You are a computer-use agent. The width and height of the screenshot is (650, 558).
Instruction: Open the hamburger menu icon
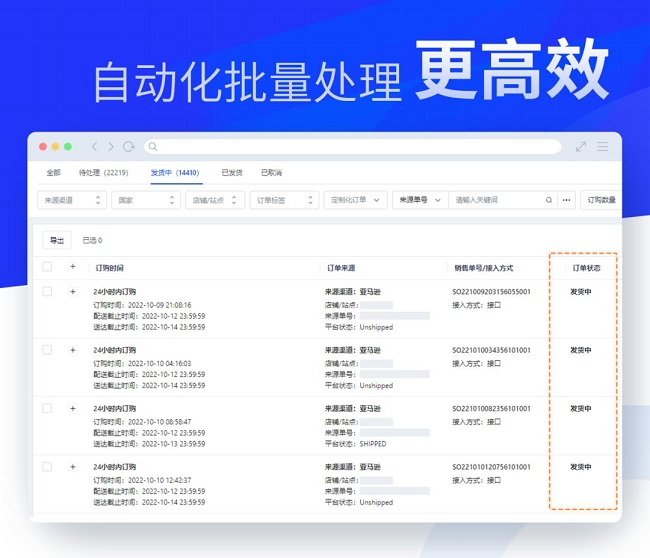coord(603,146)
